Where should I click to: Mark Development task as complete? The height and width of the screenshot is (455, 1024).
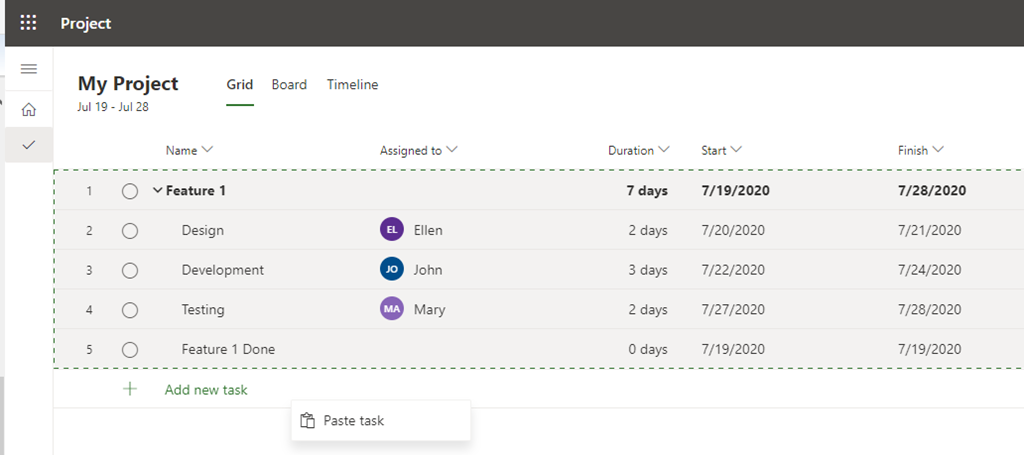point(130,270)
